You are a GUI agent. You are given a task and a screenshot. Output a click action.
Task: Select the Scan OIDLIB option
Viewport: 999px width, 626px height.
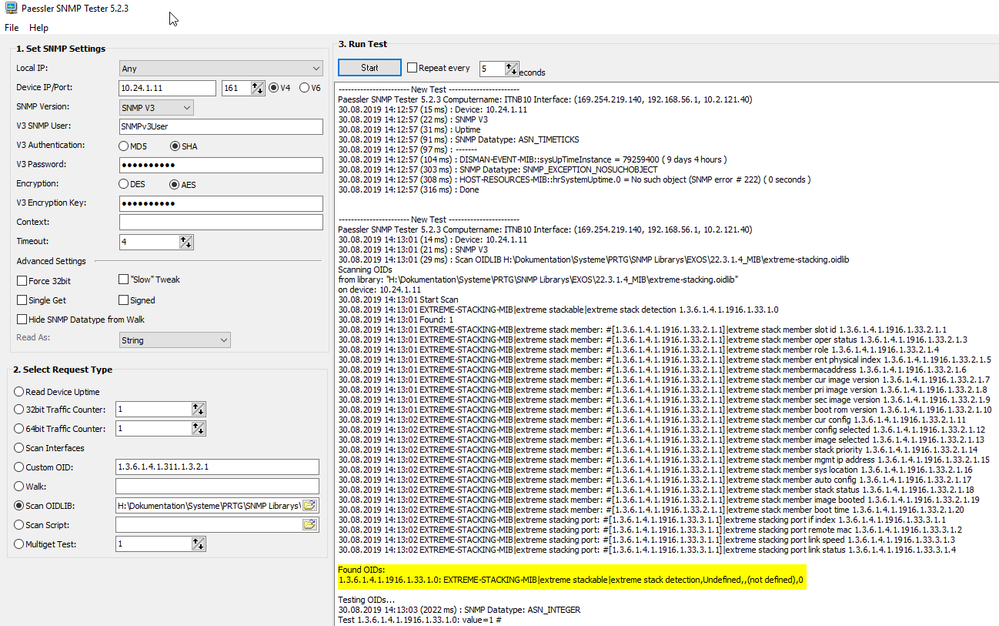click(x=19, y=506)
